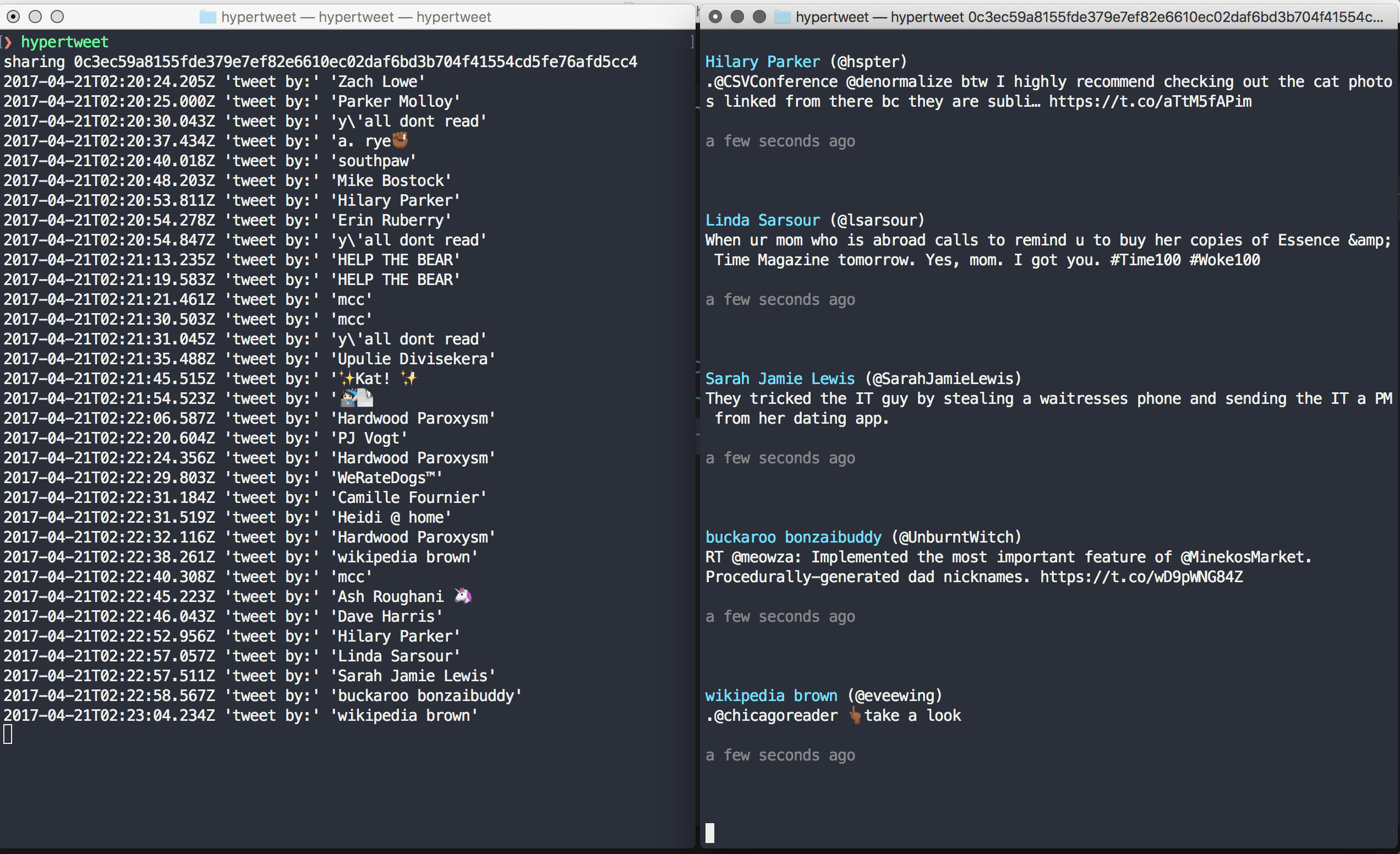This screenshot has width=1400, height=854.
Task: Click the log line for 'Erin Ruberry'
Action: coord(227,220)
